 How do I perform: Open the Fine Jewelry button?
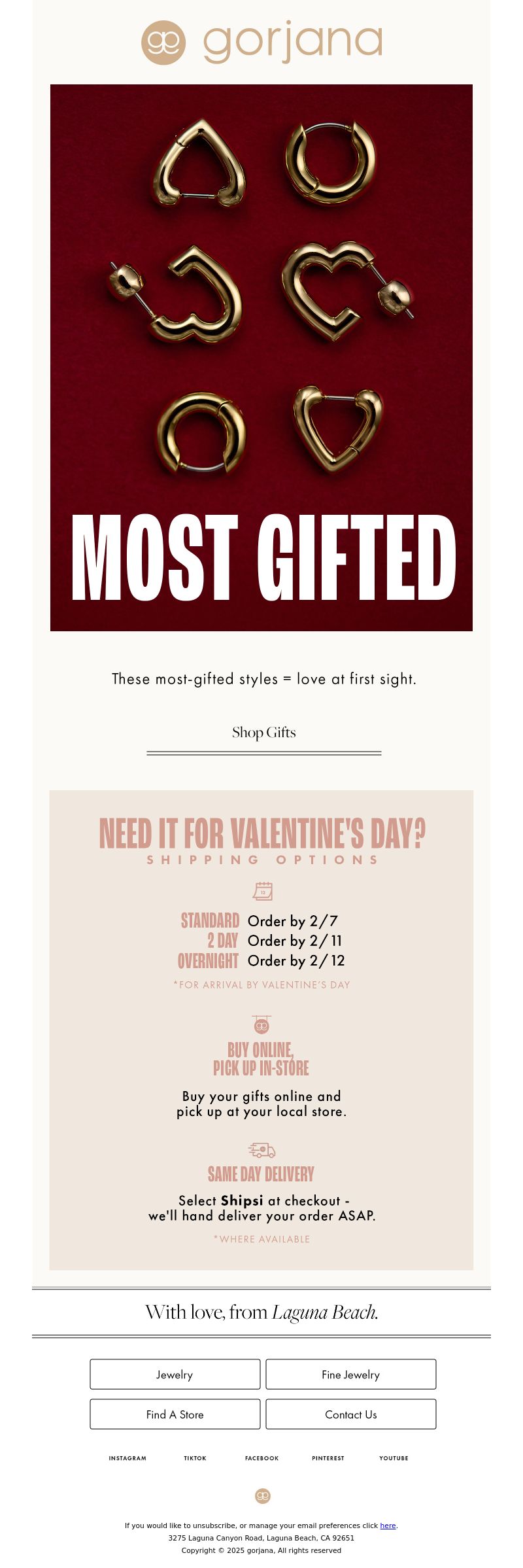point(351,1374)
